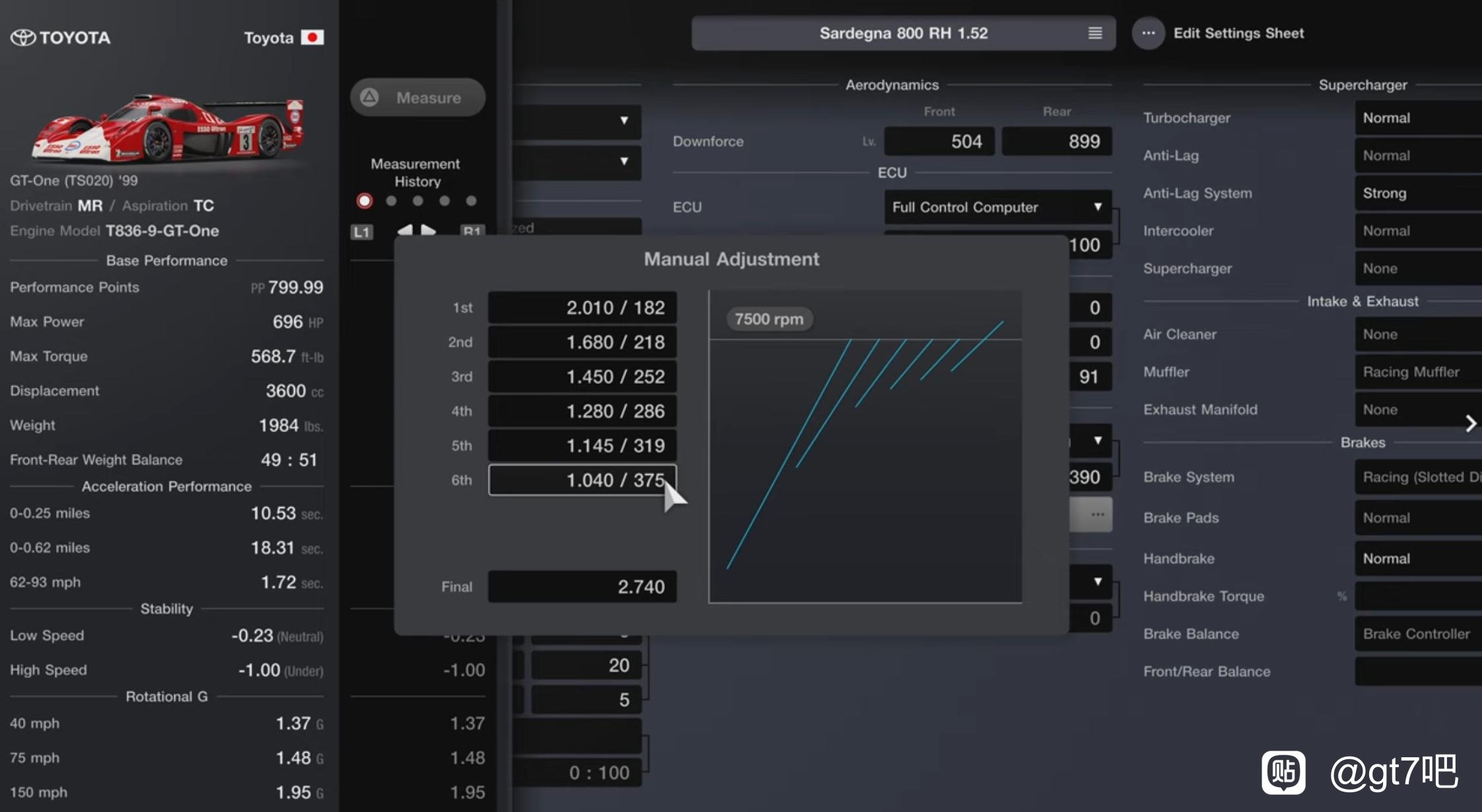Select the first measurement history dot

[364, 201]
